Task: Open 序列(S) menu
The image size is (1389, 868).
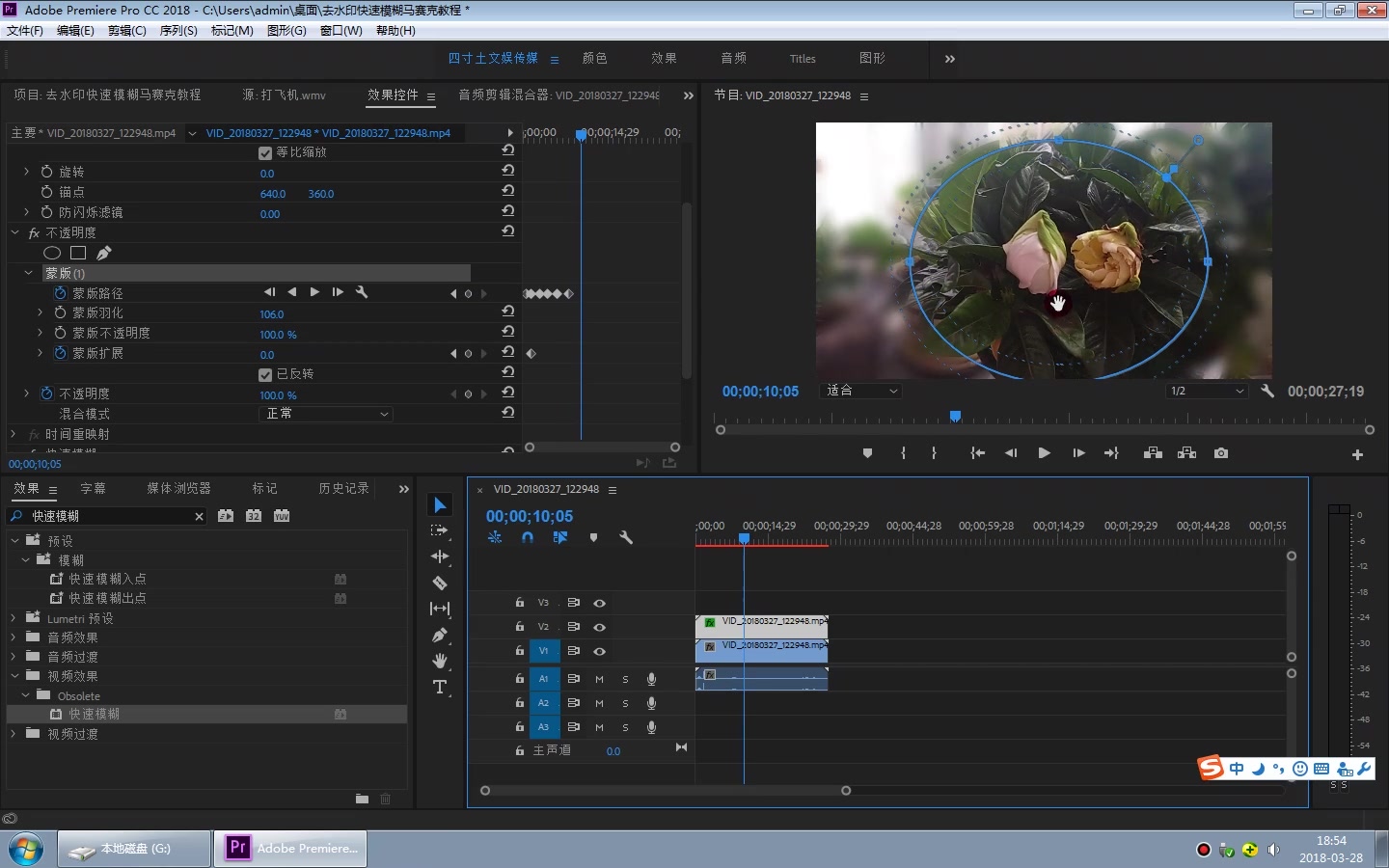Action: point(178,30)
